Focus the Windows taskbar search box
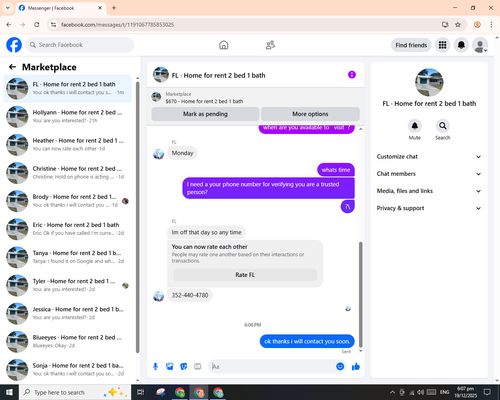Screen dimensions: 500x400 tap(75, 392)
